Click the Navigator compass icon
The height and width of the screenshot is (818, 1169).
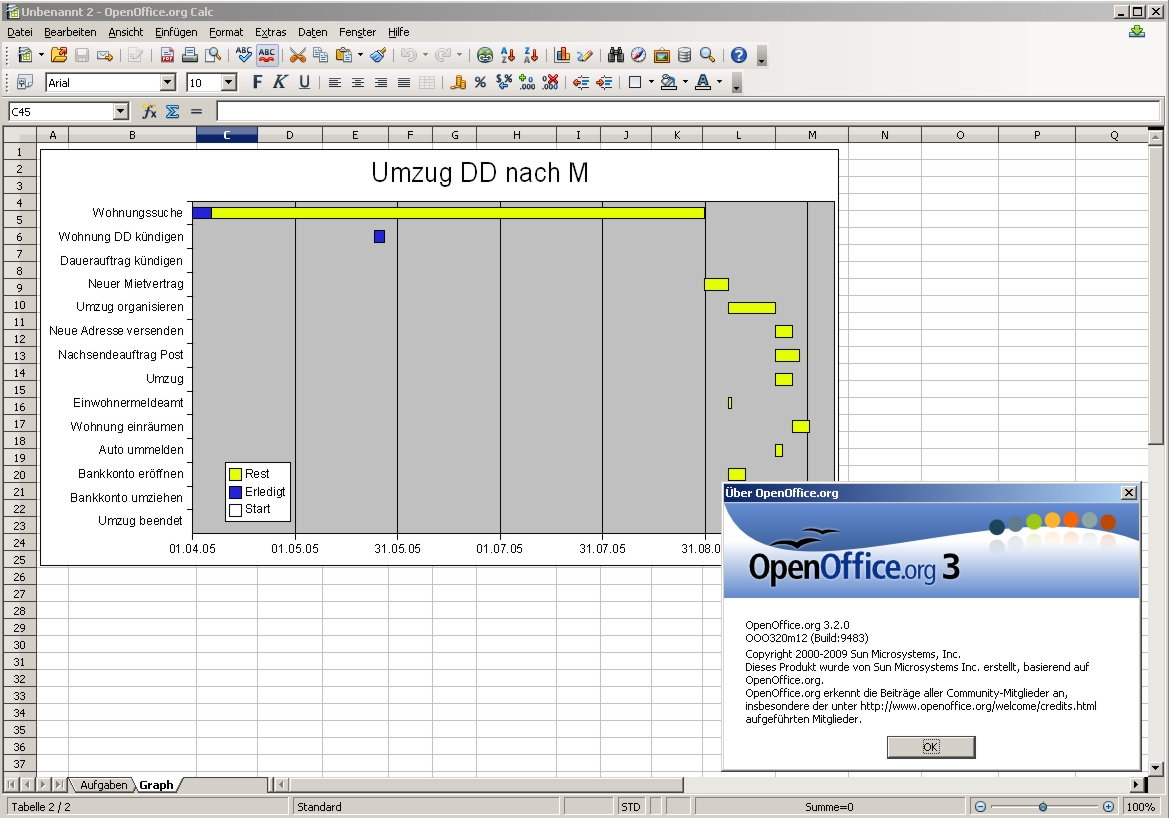point(638,56)
